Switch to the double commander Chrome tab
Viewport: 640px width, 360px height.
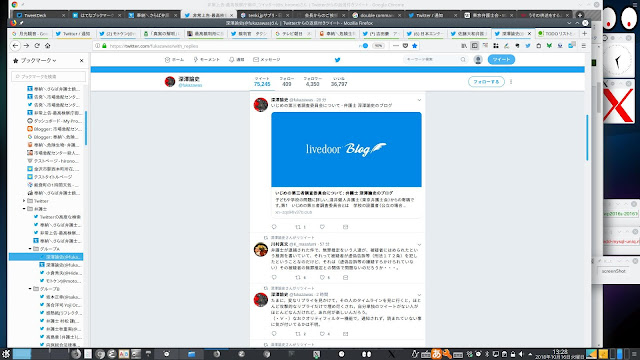(x=376, y=15)
